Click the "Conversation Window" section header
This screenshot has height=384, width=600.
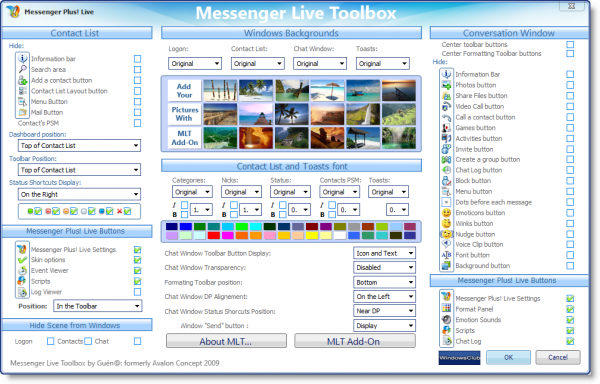tap(509, 33)
